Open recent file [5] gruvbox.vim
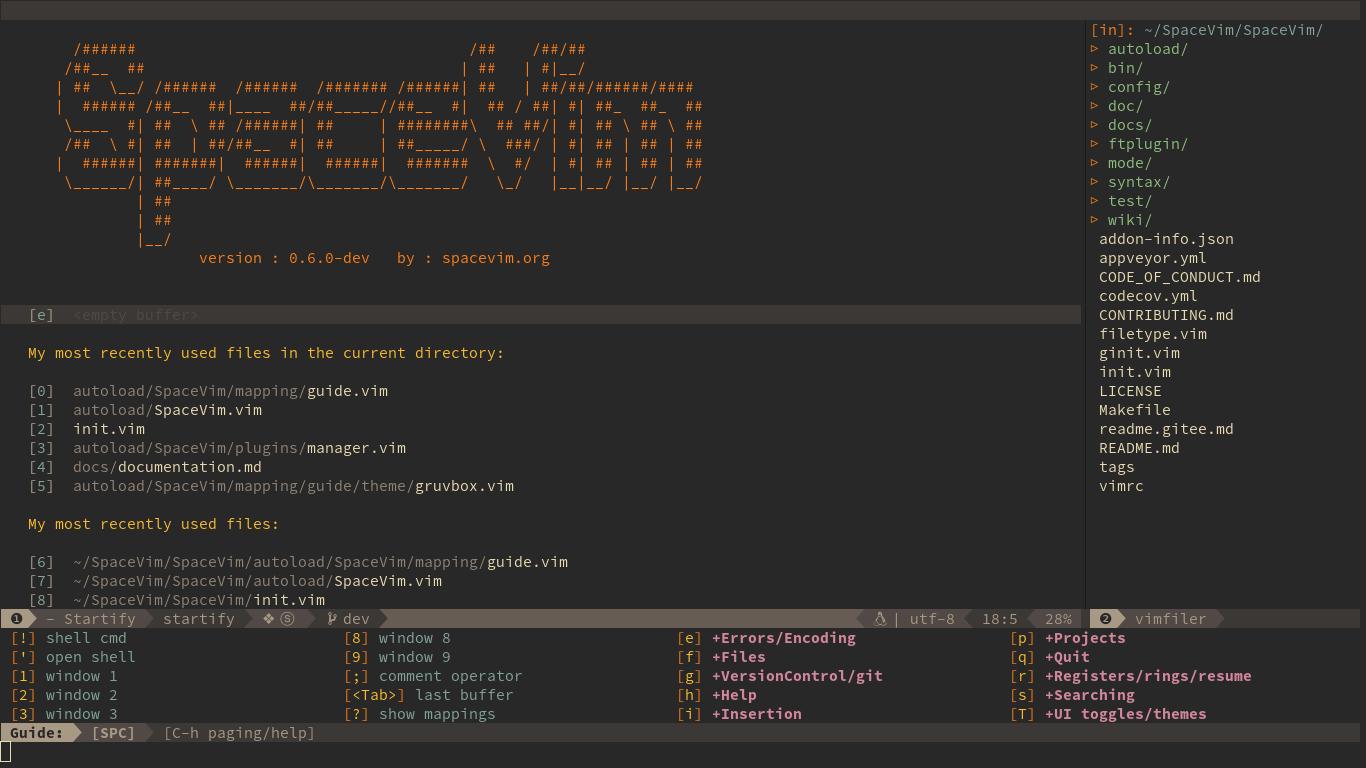Viewport: 1366px width, 768px height. click(271, 486)
